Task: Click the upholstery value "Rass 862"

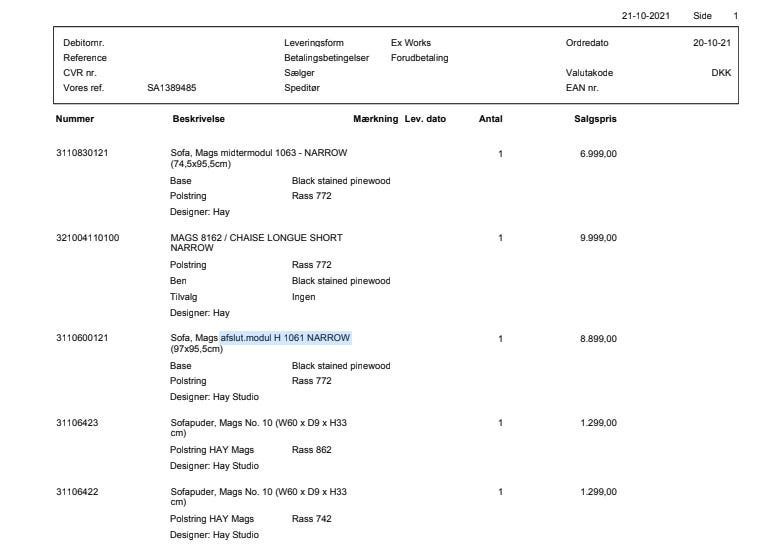Action: point(311,450)
